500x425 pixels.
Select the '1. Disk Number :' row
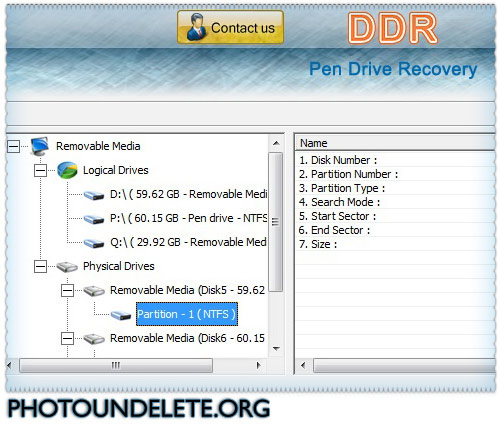(x=395, y=160)
